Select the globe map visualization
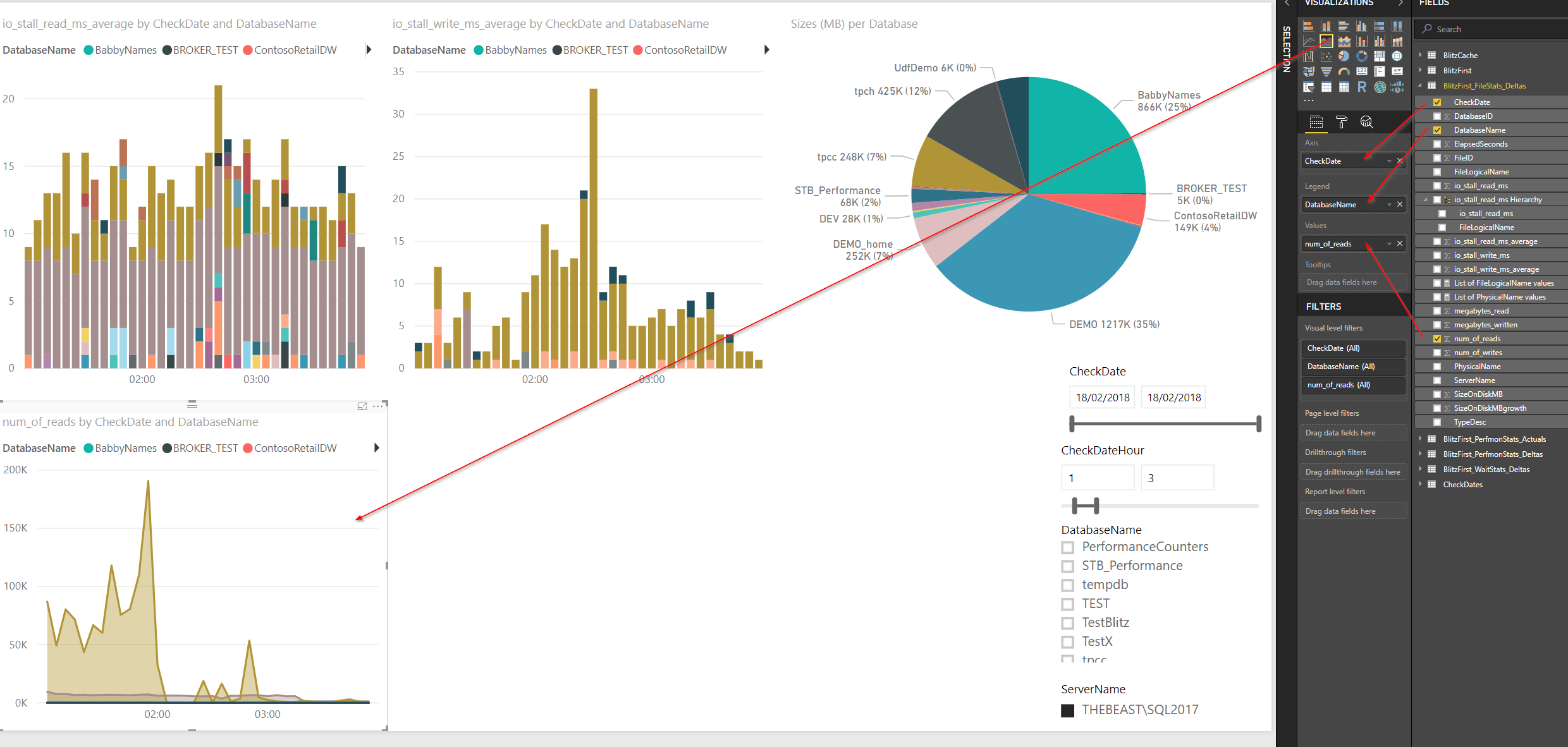 (1397, 56)
